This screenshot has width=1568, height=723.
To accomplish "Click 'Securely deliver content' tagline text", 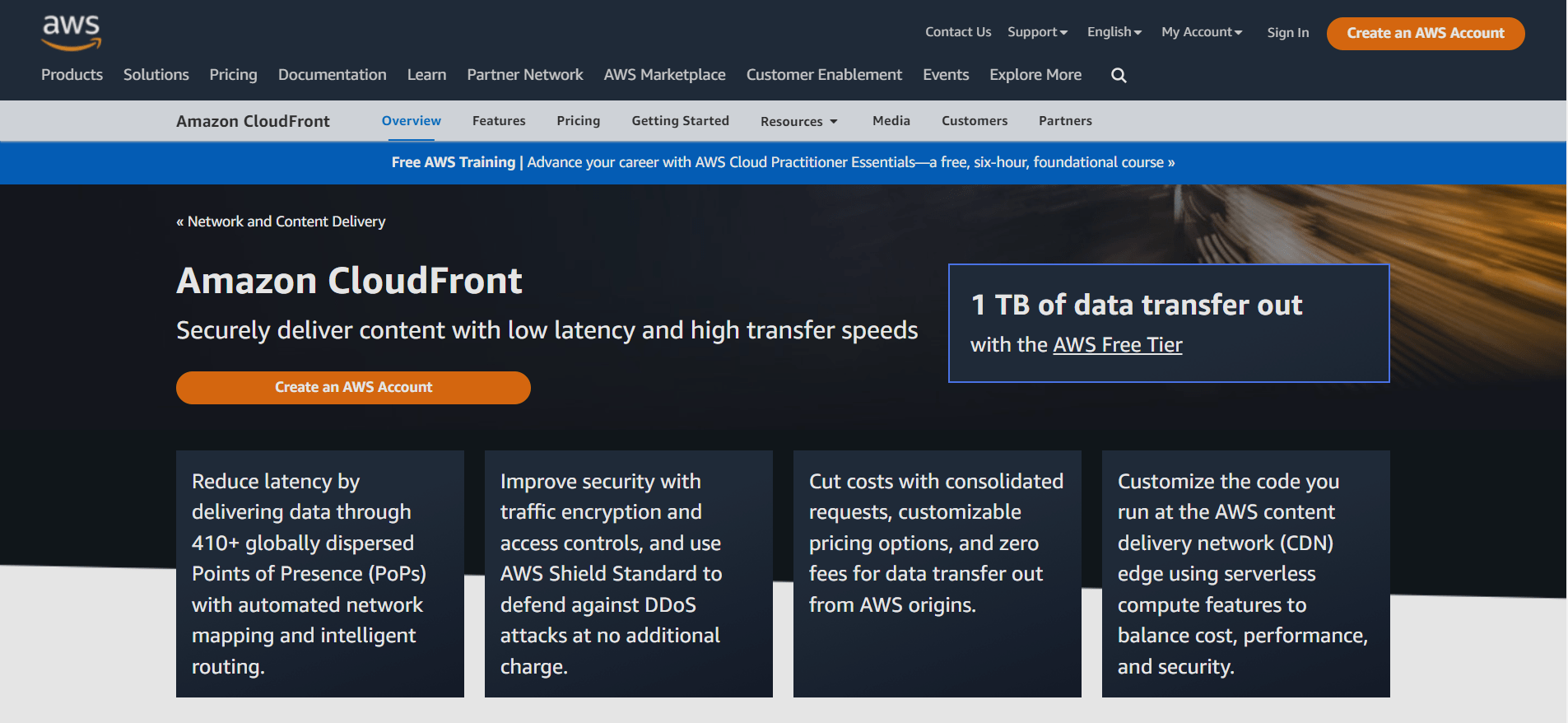I will (x=547, y=331).
